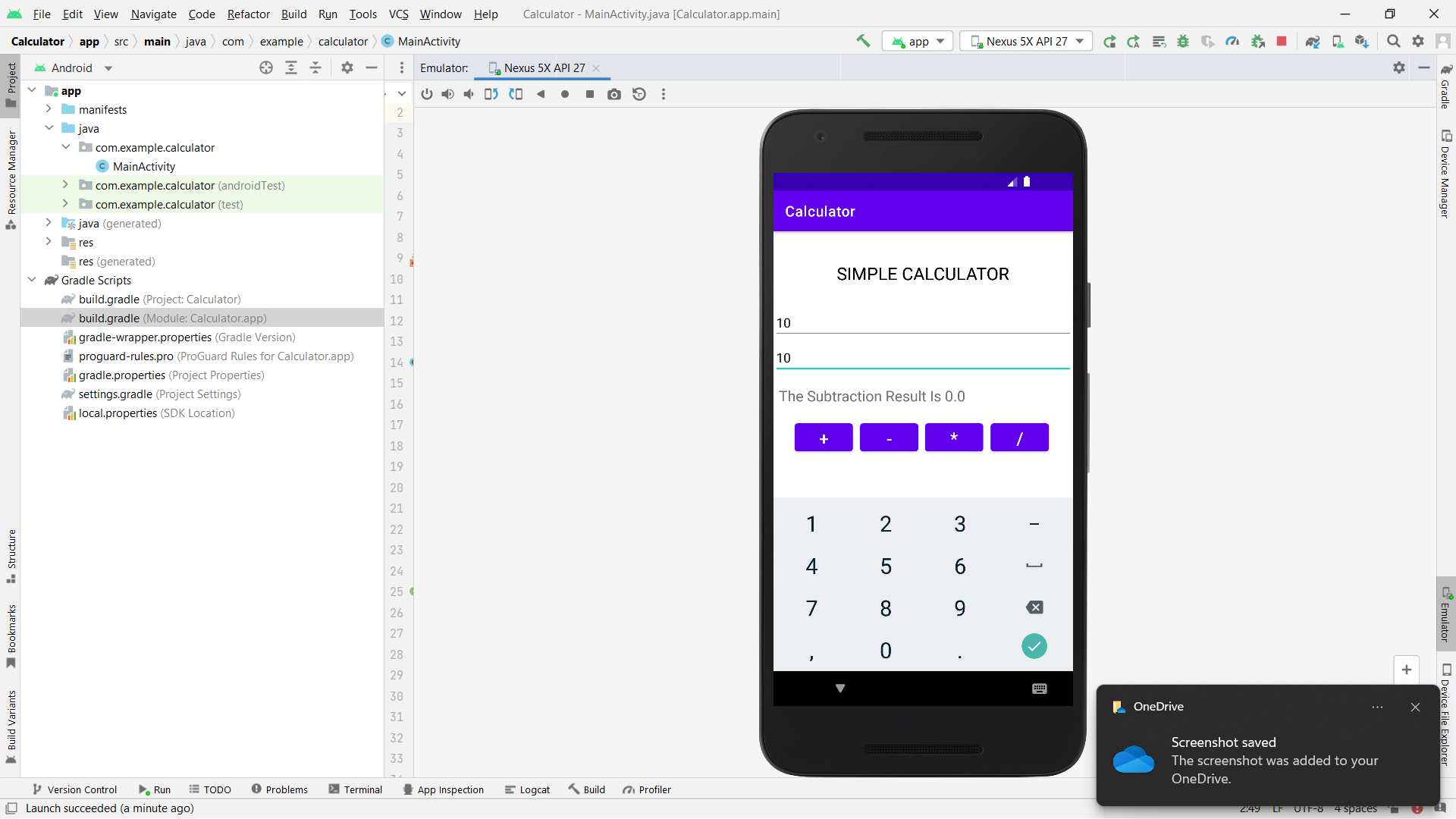
Task: Switch to the Logcat tool window
Action: [528, 789]
